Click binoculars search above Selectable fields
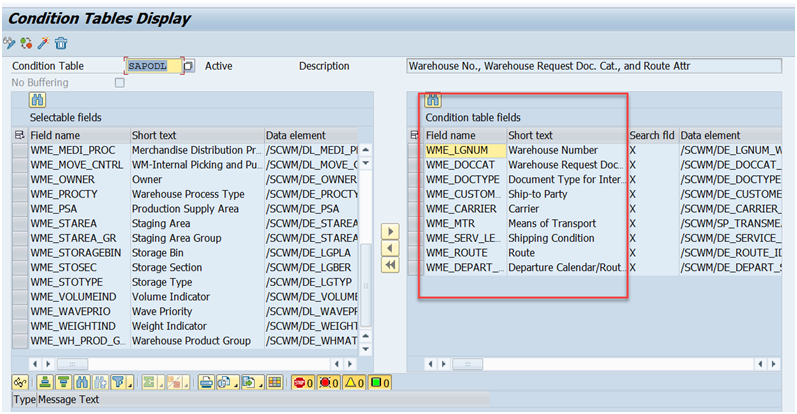The image size is (797, 414). [37, 100]
